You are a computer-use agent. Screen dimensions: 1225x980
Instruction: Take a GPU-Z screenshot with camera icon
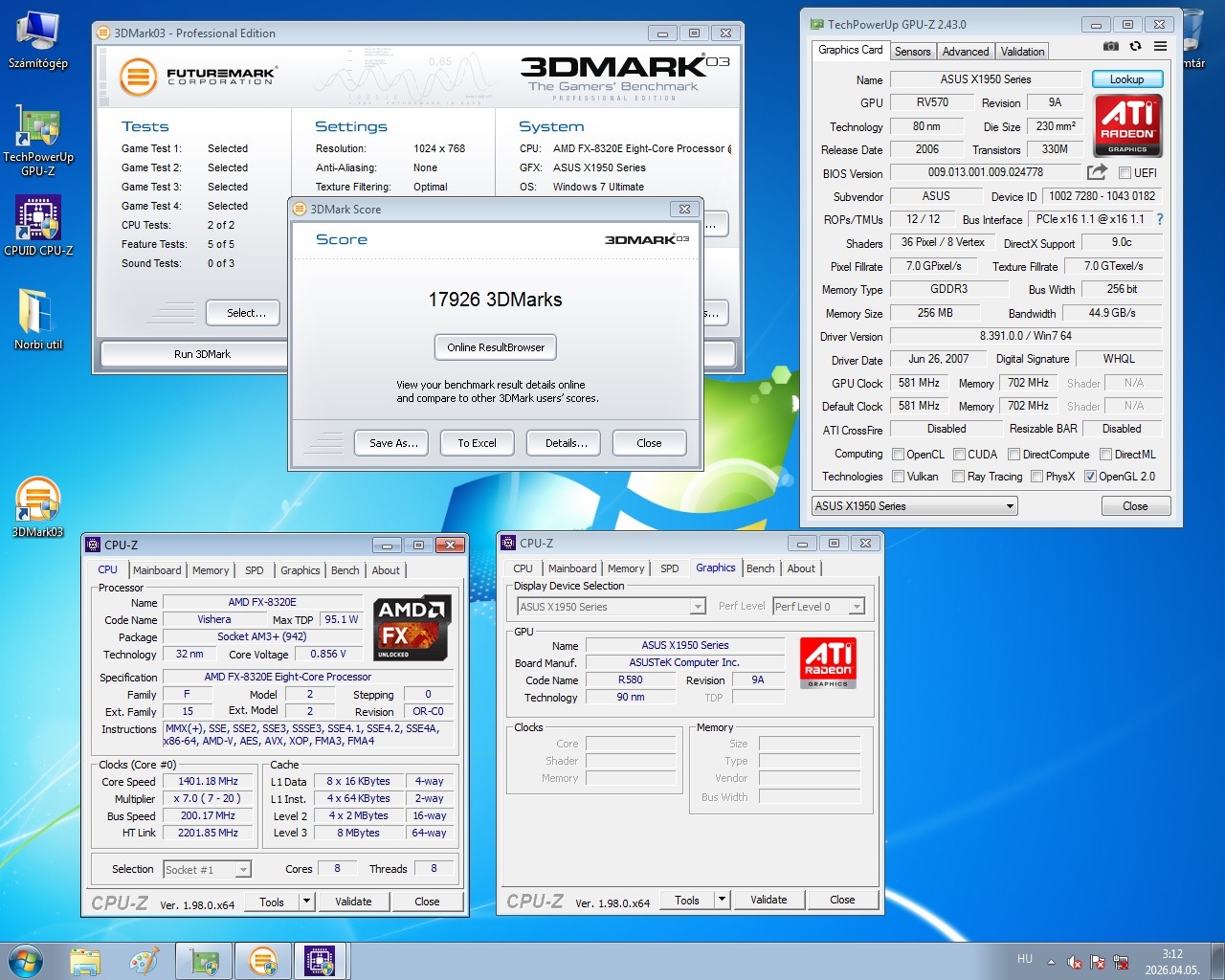coord(1110,46)
